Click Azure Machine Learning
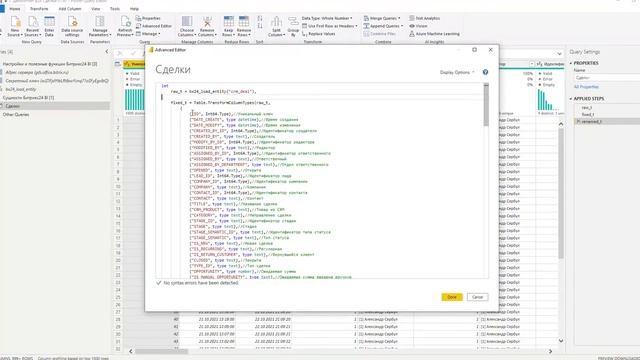 click(x=434, y=34)
